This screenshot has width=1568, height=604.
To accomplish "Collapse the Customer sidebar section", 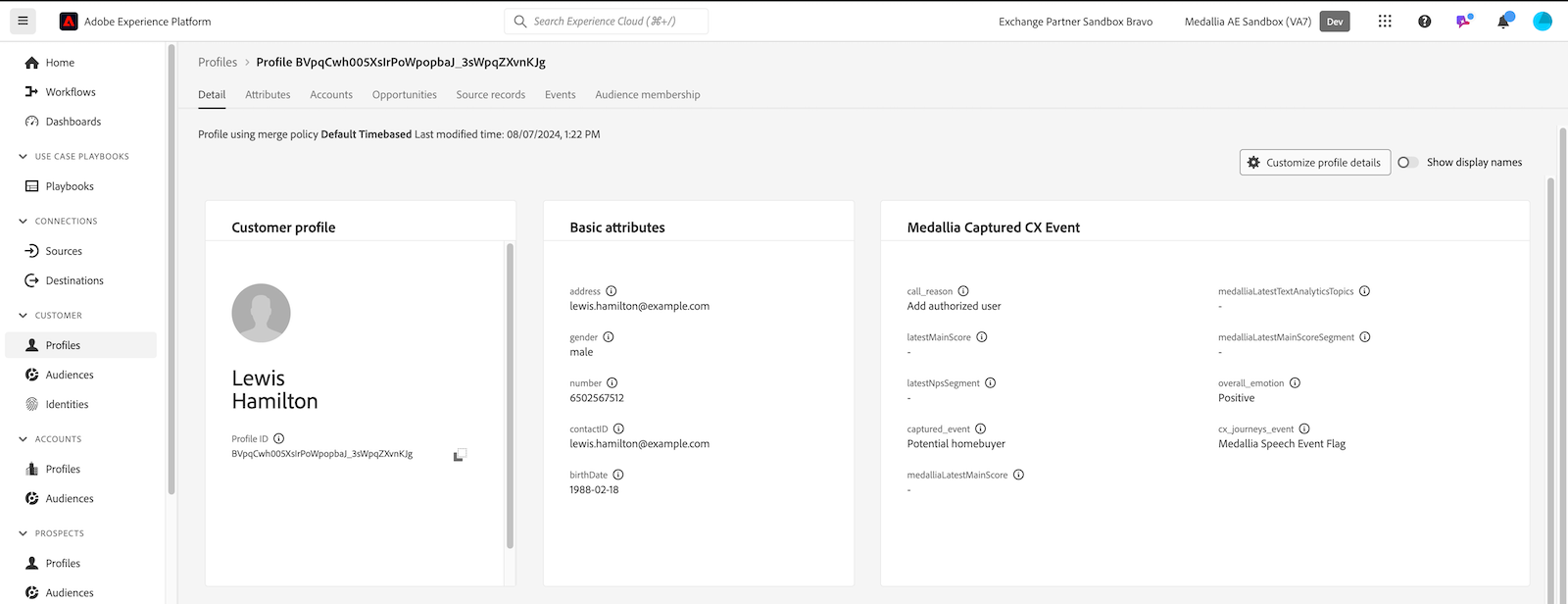I will pos(23,316).
